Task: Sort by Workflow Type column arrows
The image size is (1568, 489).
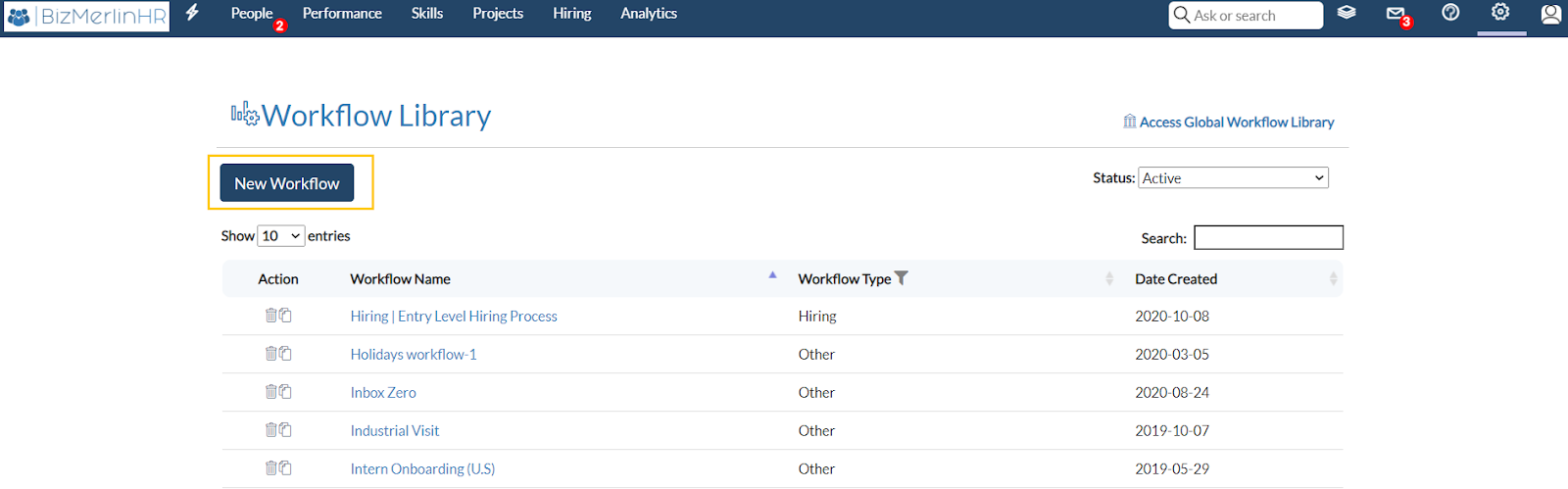Action: 1109,279
